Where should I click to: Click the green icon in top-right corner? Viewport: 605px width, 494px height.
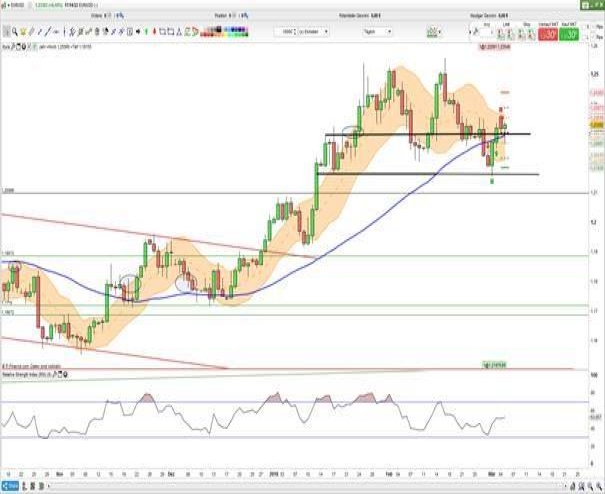point(585,5)
